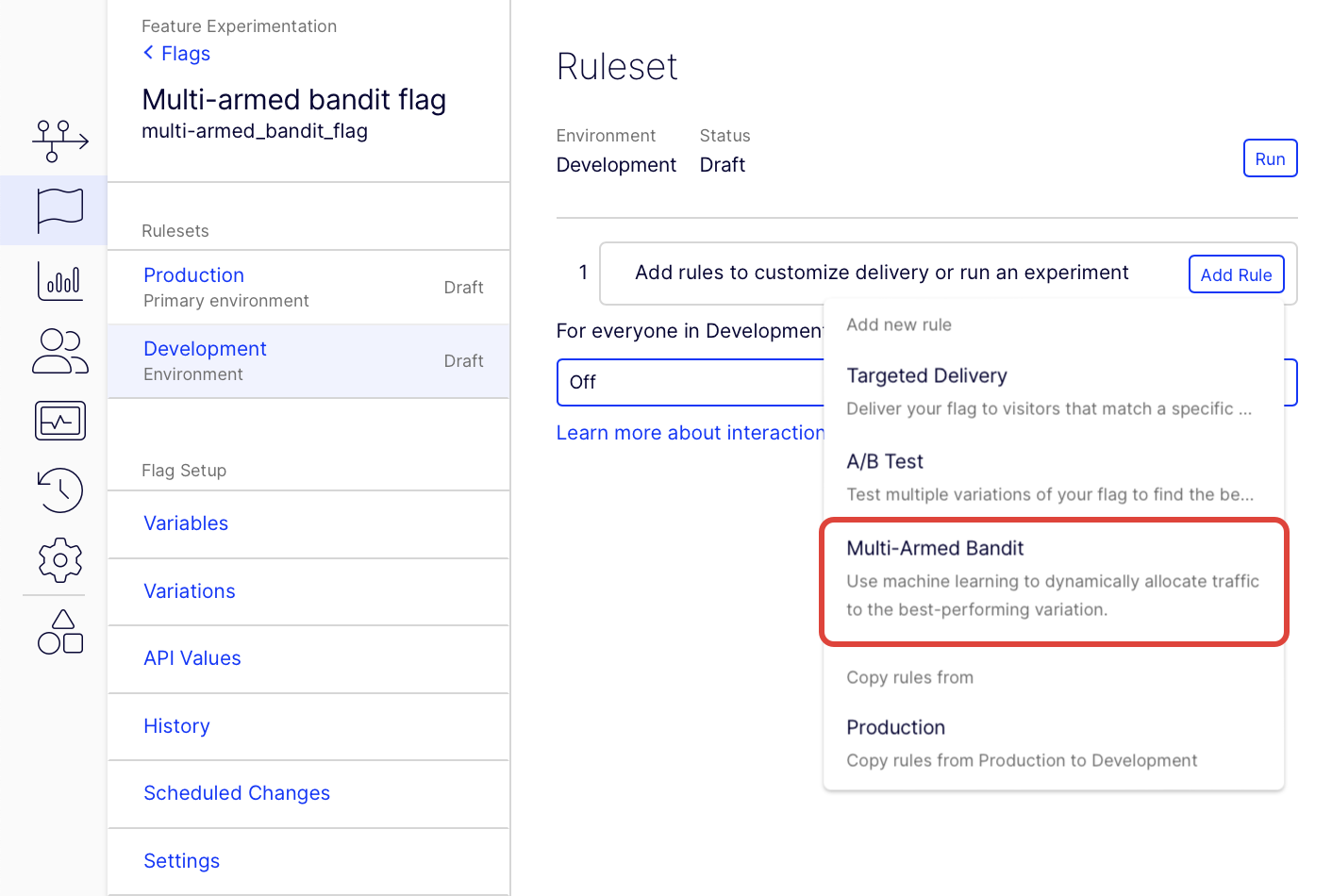This screenshot has width=1332, height=896.
Task: Click the Run button
Action: [x=1270, y=158]
